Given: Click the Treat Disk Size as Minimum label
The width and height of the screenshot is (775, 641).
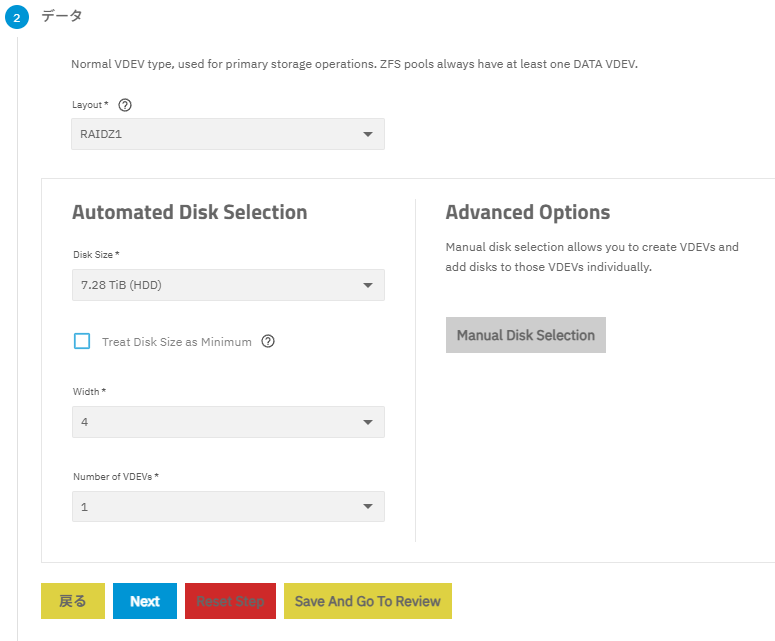Looking at the screenshot, I should [x=176, y=342].
